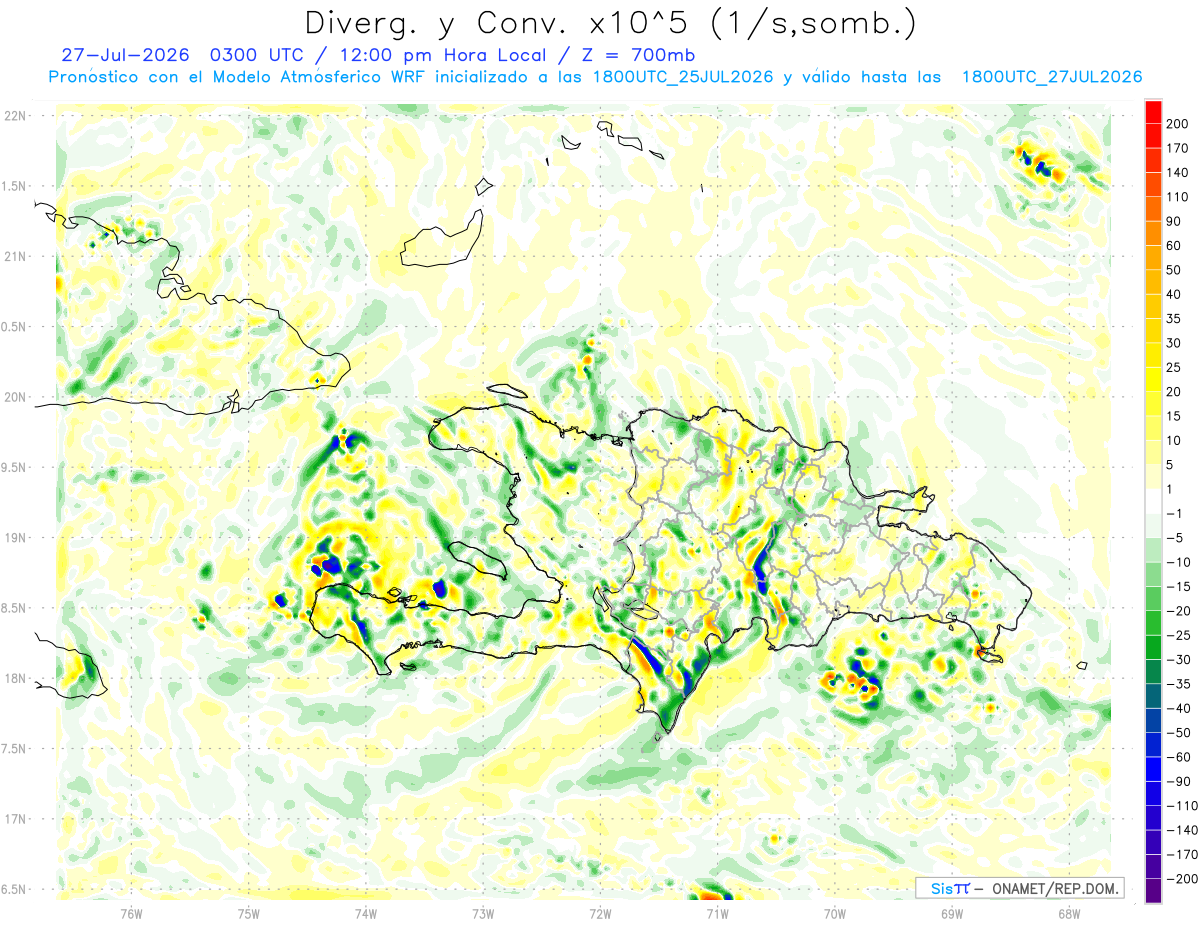The width and height of the screenshot is (1200, 927).
Task: Click the colorbar label '-200'
Action: point(1183,879)
